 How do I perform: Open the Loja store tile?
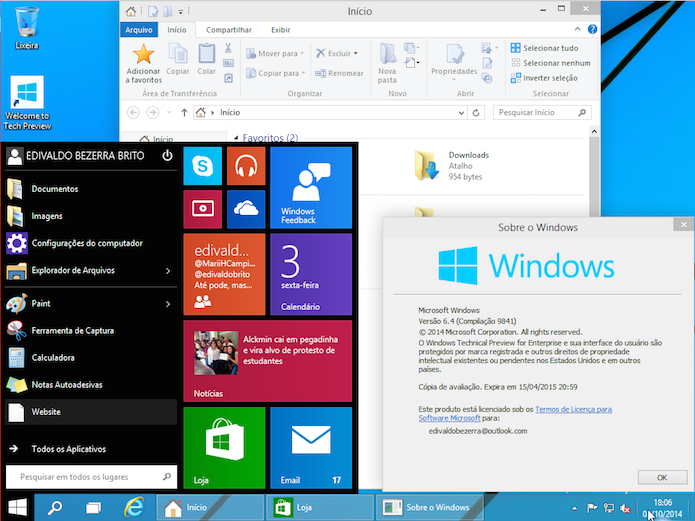point(224,448)
